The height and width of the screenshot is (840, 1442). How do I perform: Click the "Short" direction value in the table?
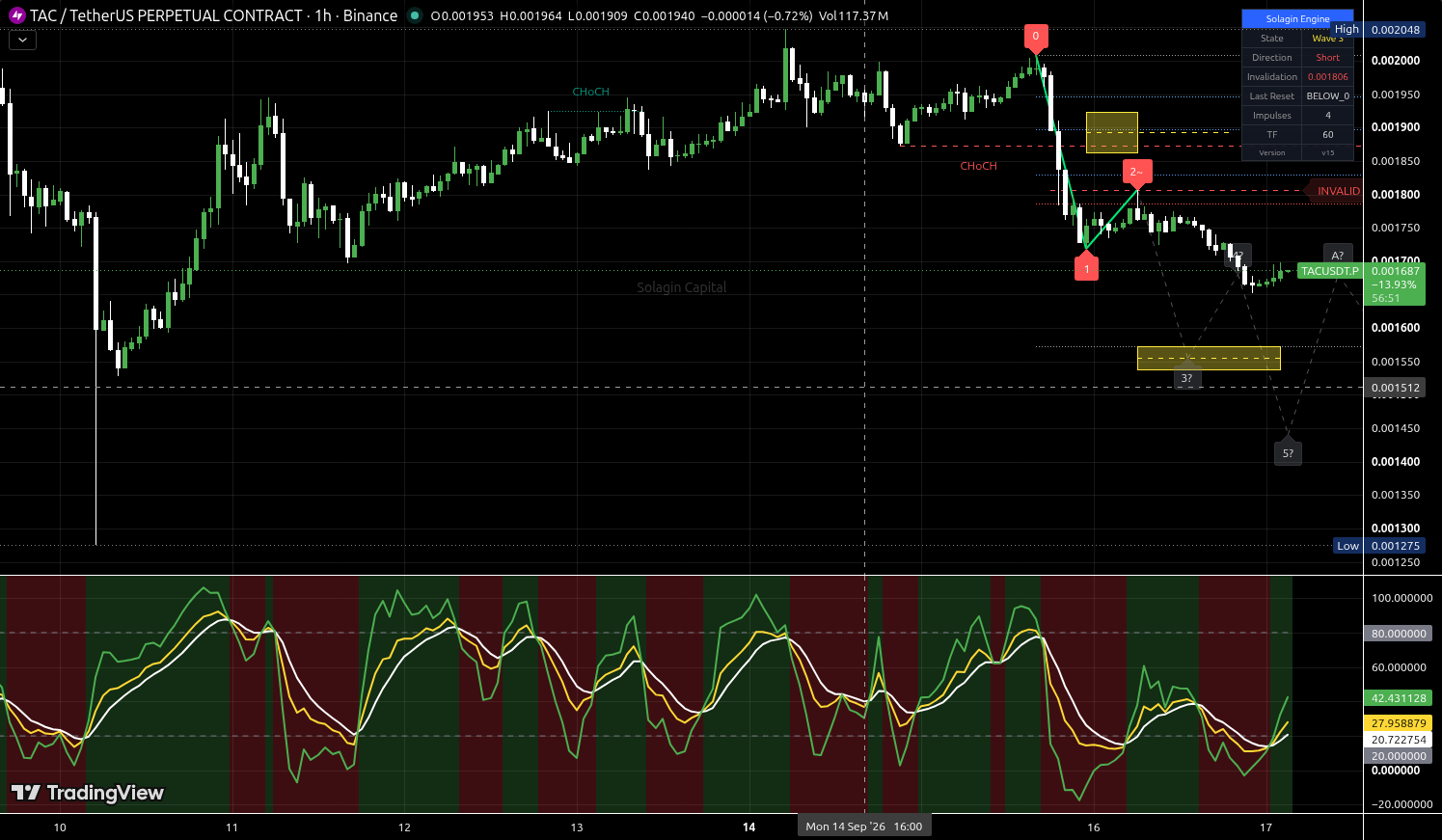tap(1328, 58)
